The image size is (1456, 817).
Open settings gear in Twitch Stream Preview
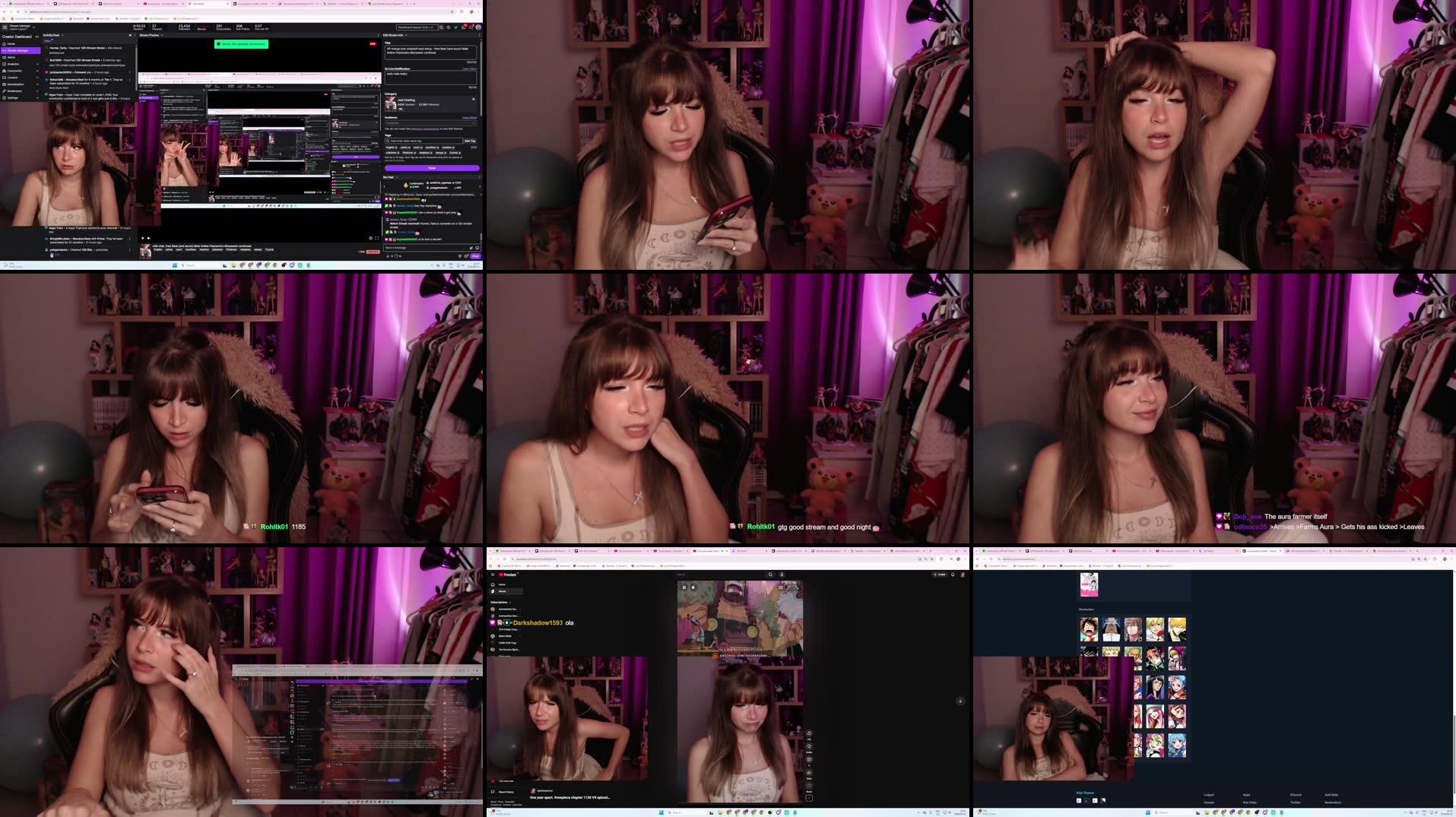click(371, 238)
